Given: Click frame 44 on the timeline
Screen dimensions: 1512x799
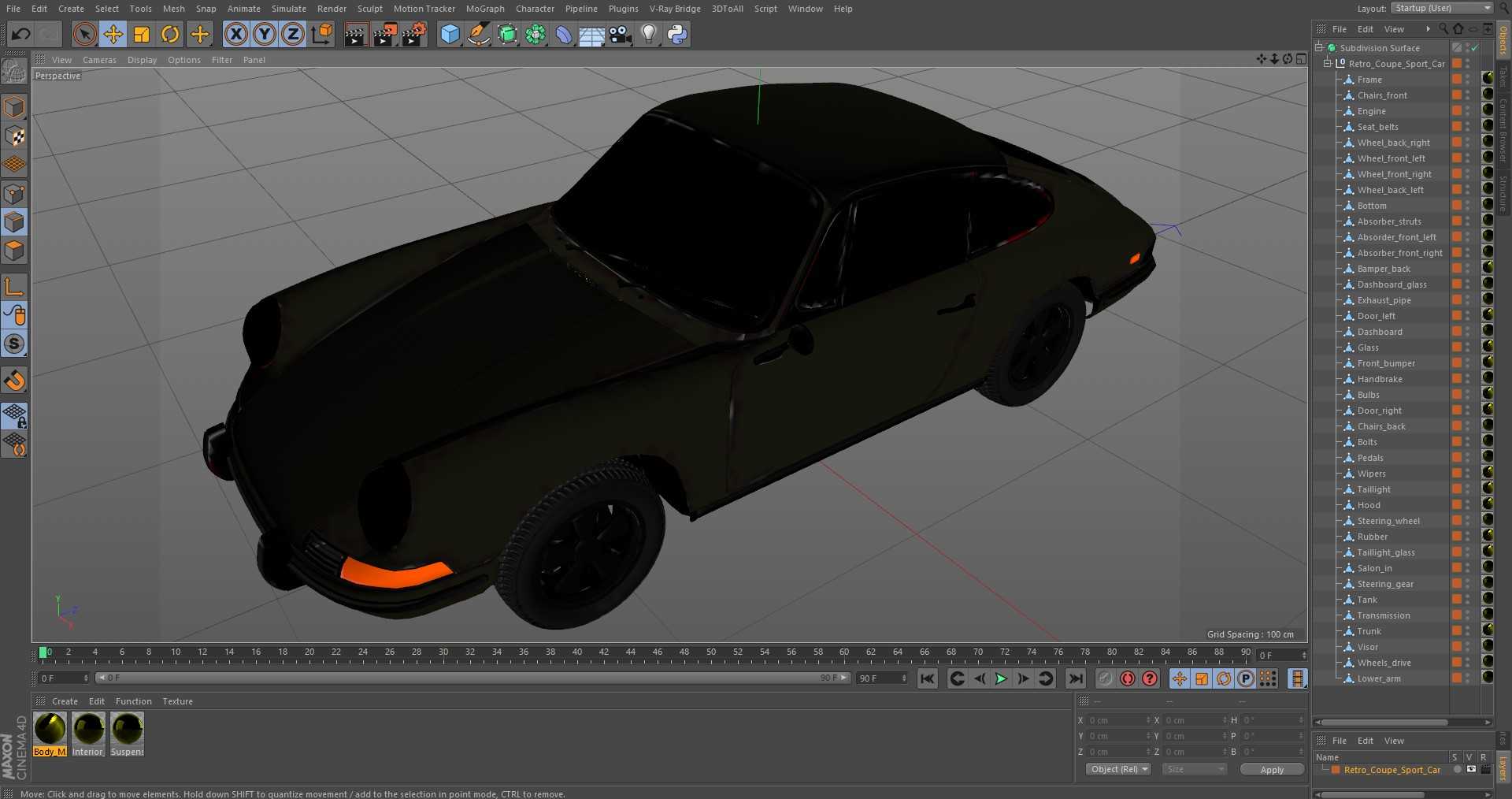Looking at the screenshot, I should pyautogui.click(x=630, y=654).
